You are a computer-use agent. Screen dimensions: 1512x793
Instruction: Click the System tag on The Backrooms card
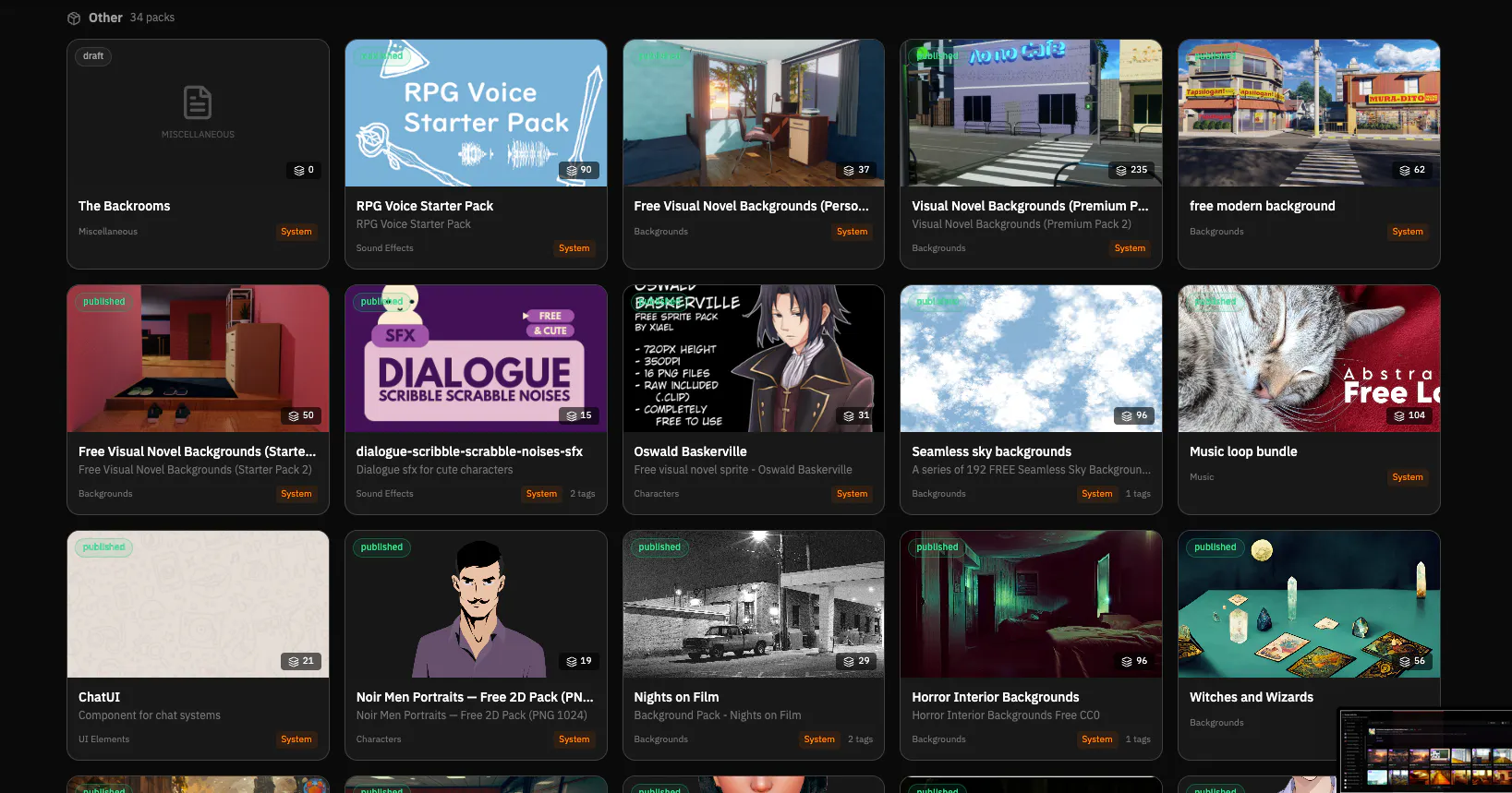coord(296,232)
